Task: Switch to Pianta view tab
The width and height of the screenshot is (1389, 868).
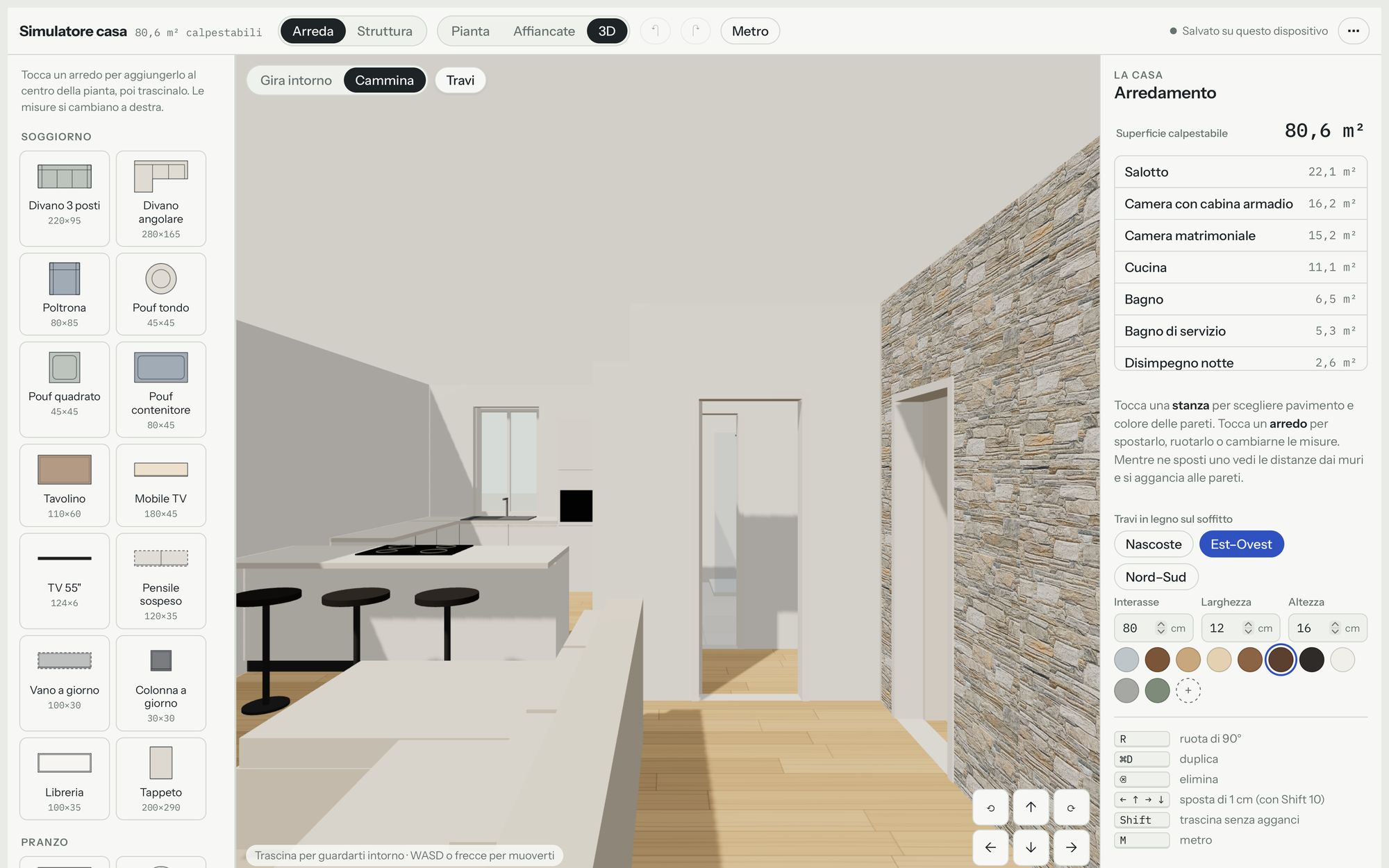Action: 470,31
